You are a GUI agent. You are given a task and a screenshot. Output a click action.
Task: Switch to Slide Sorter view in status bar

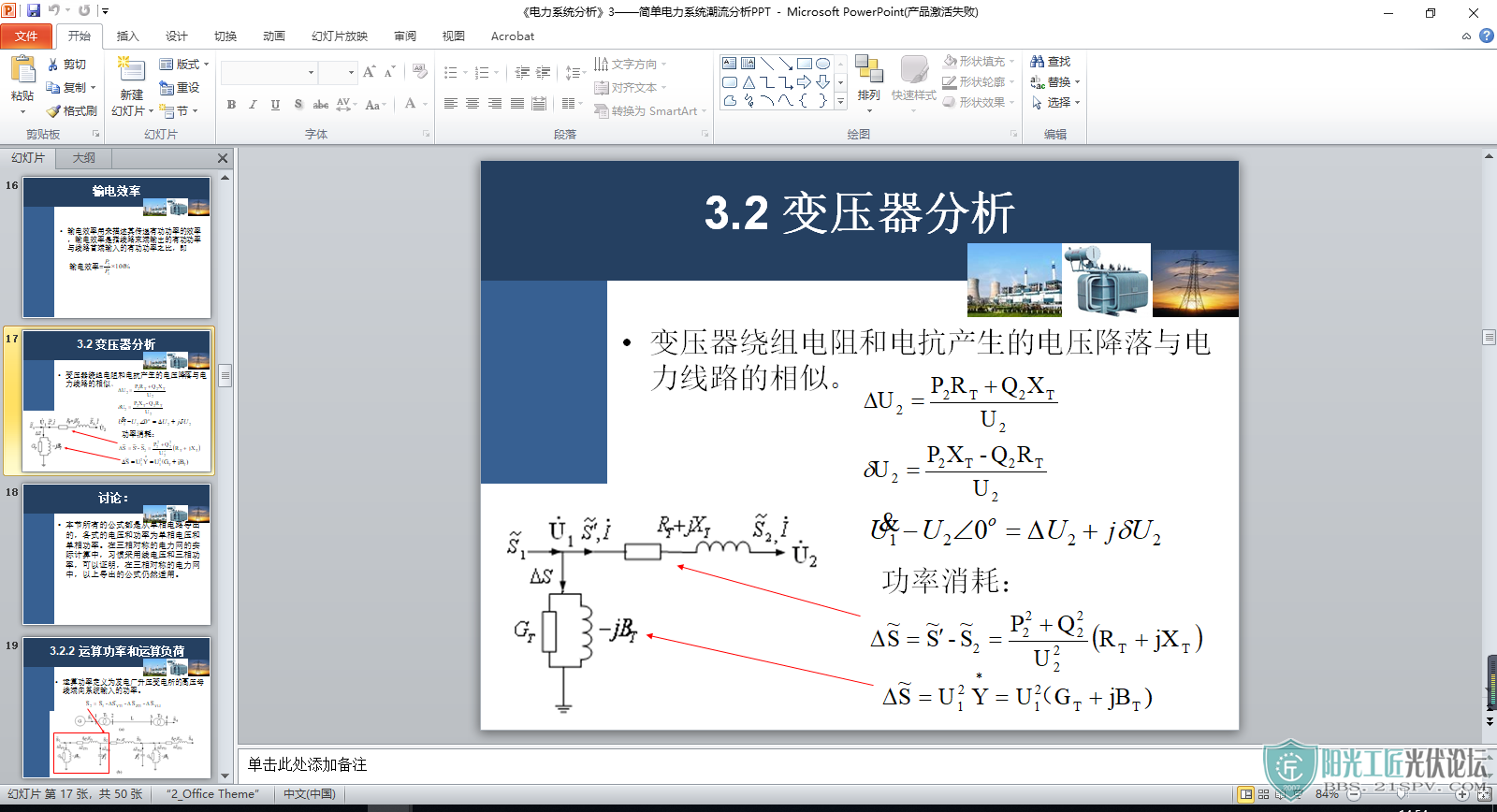click(x=1264, y=794)
